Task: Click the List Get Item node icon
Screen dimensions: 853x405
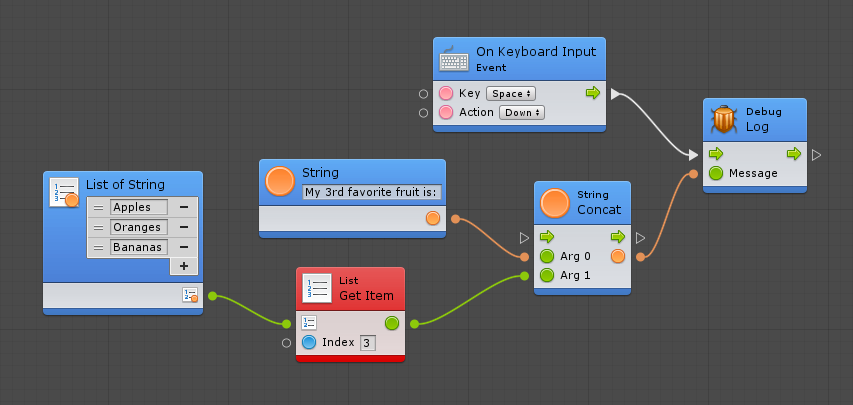Action: (317, 289)
